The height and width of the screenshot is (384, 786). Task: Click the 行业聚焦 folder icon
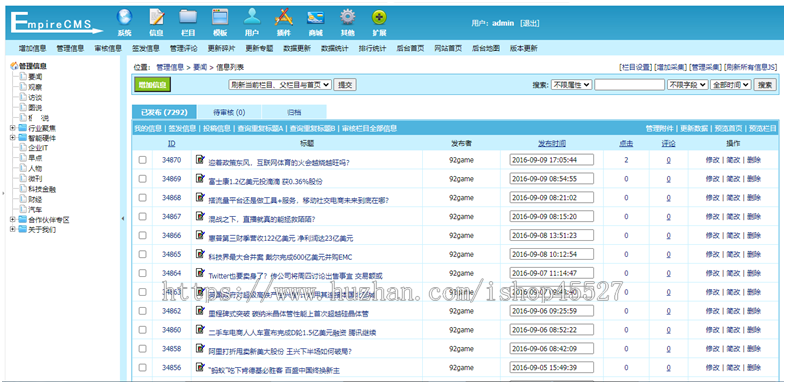(23, 127)
